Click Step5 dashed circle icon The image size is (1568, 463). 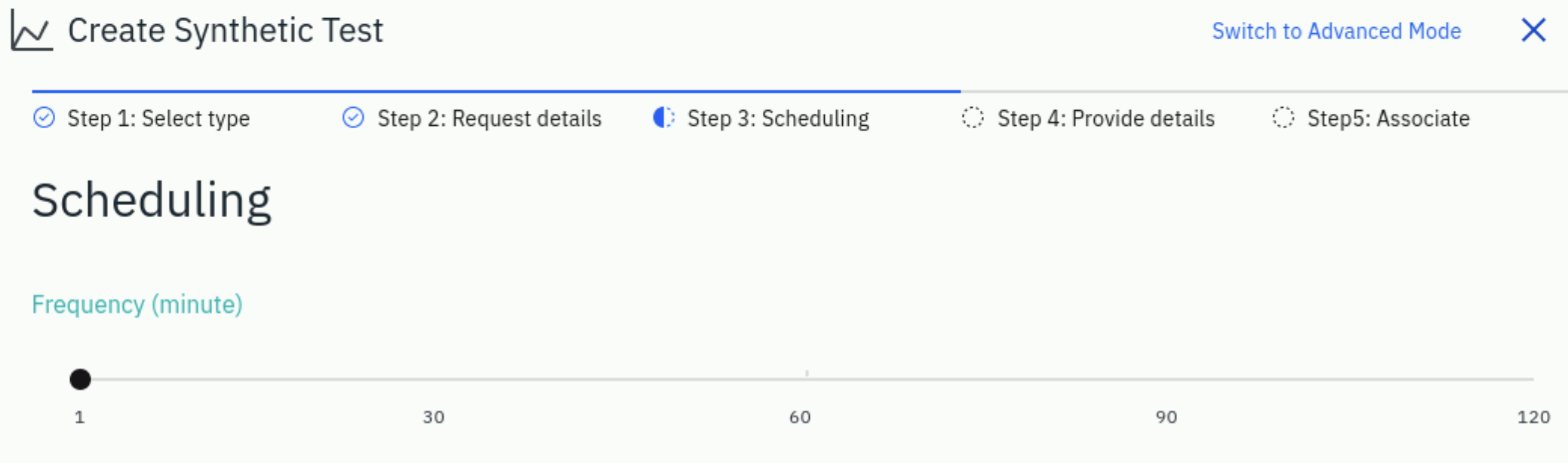pos(1283,118)
